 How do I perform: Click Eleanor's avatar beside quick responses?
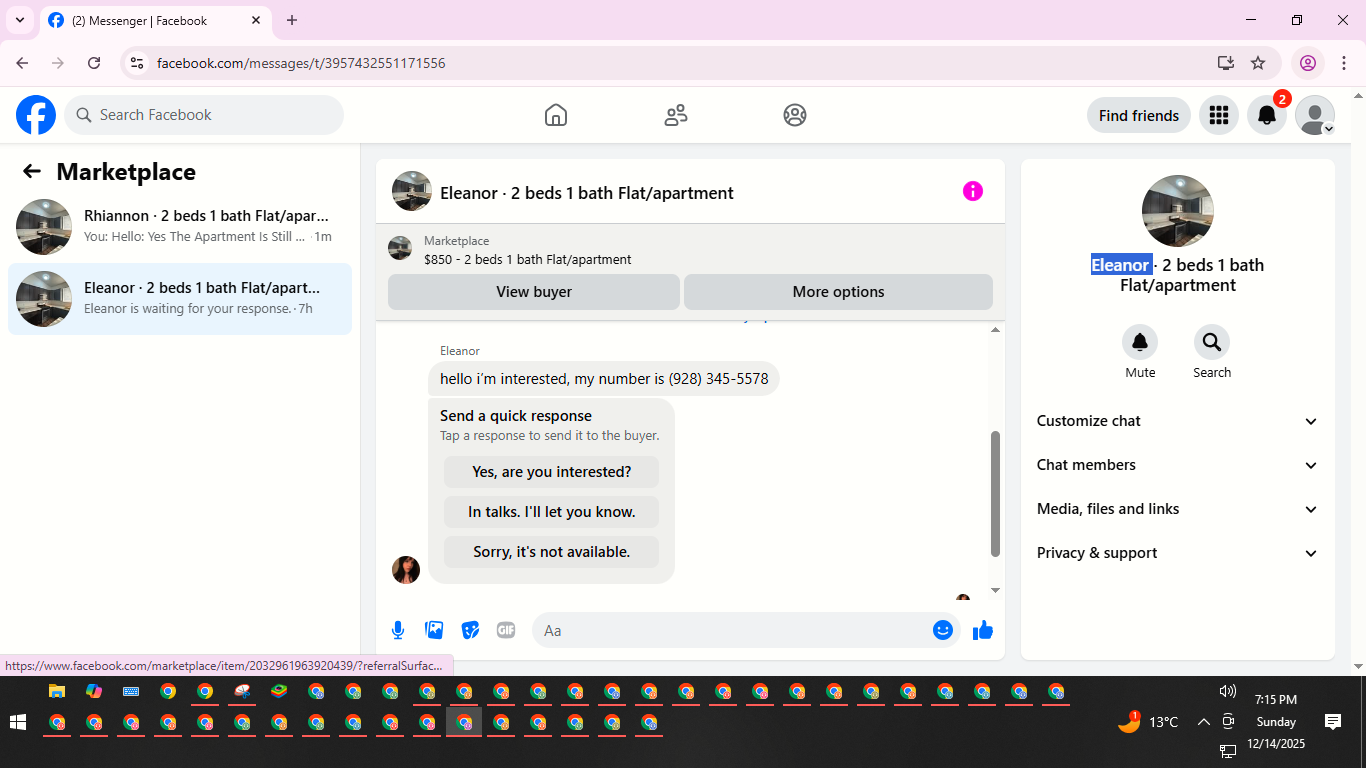point(406,570)
